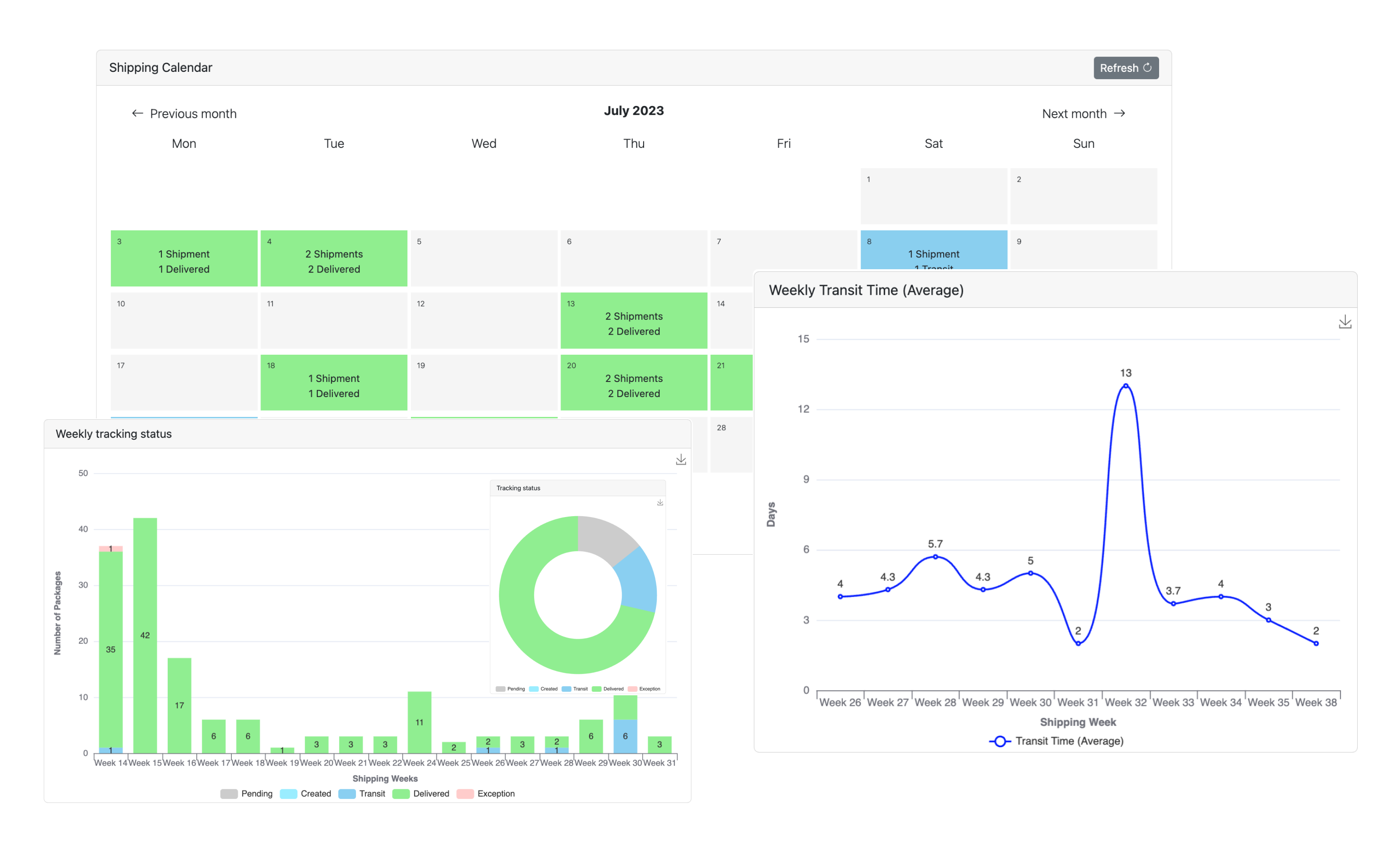Download the Tracking status donut chart
This screenshot has height=844, width=1400.
pos(660,502)
